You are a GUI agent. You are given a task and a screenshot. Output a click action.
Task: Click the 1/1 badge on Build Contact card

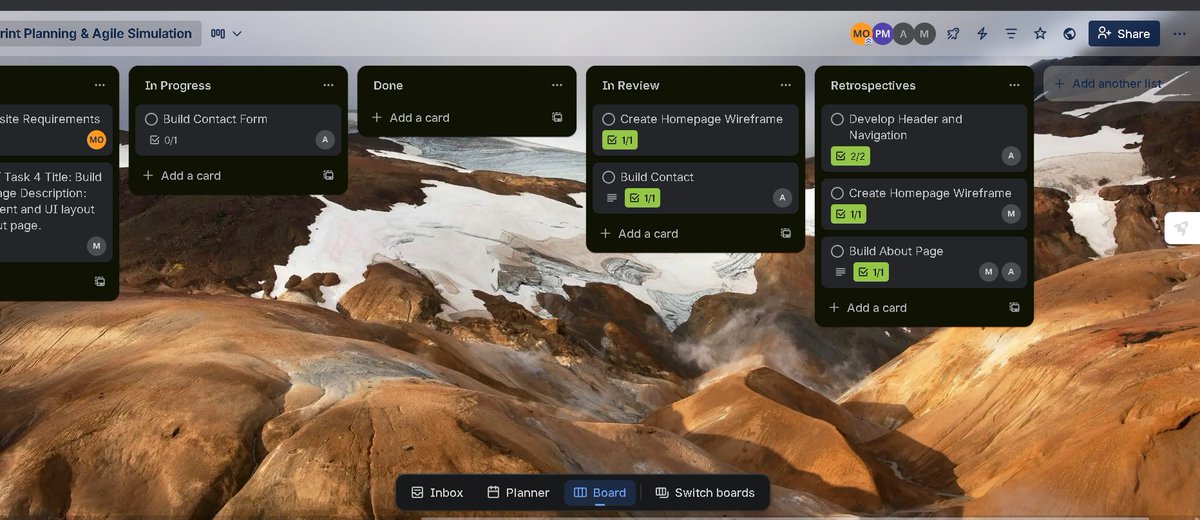(642, 198)
